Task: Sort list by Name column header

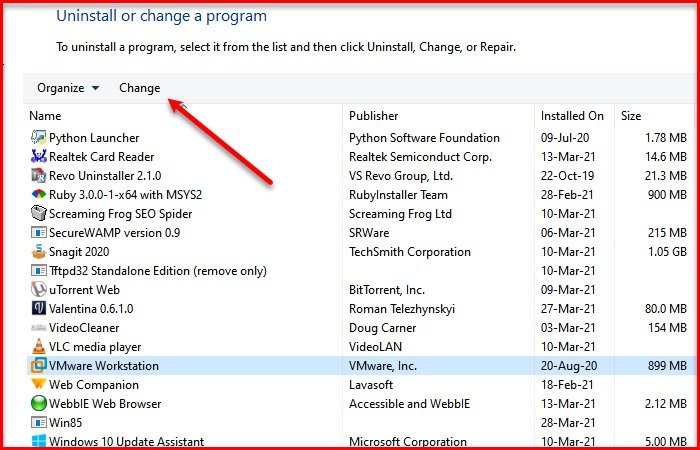Action: click(45, 116)
